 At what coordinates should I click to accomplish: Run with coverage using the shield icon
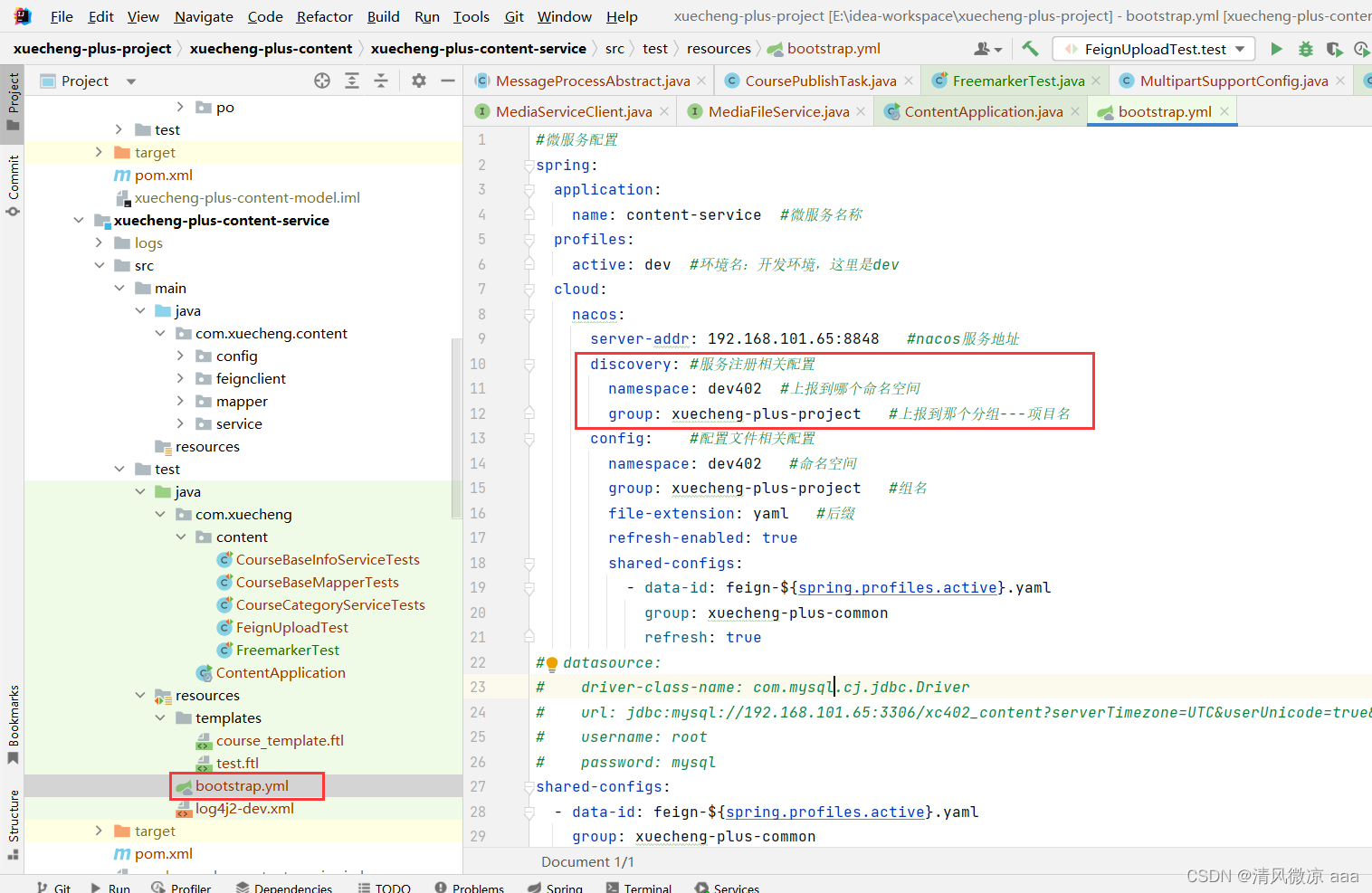pyautogui.click(x=1334, y=49)
